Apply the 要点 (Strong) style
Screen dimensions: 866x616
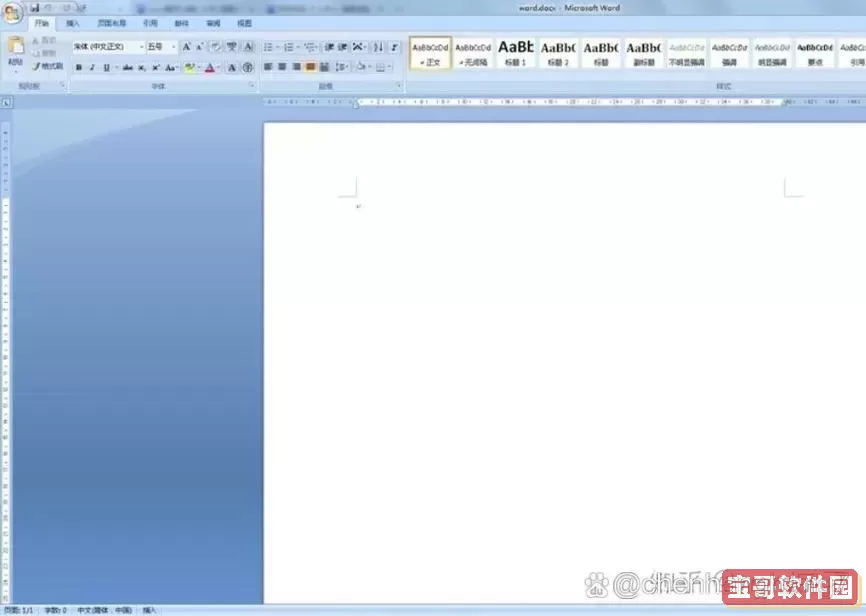pyautogui.click(x=815, y=54)
